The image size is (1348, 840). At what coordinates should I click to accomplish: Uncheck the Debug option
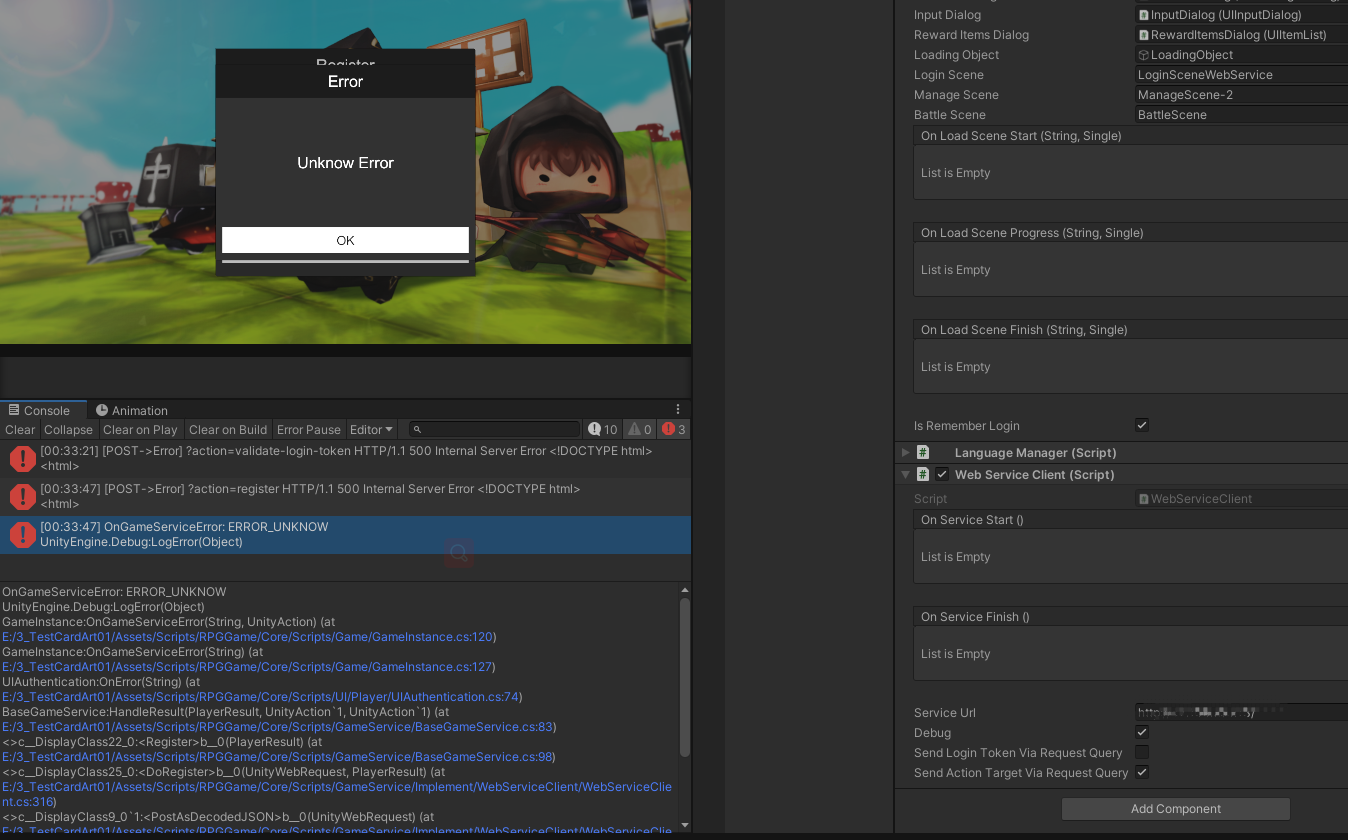[x=1141, y=732]
